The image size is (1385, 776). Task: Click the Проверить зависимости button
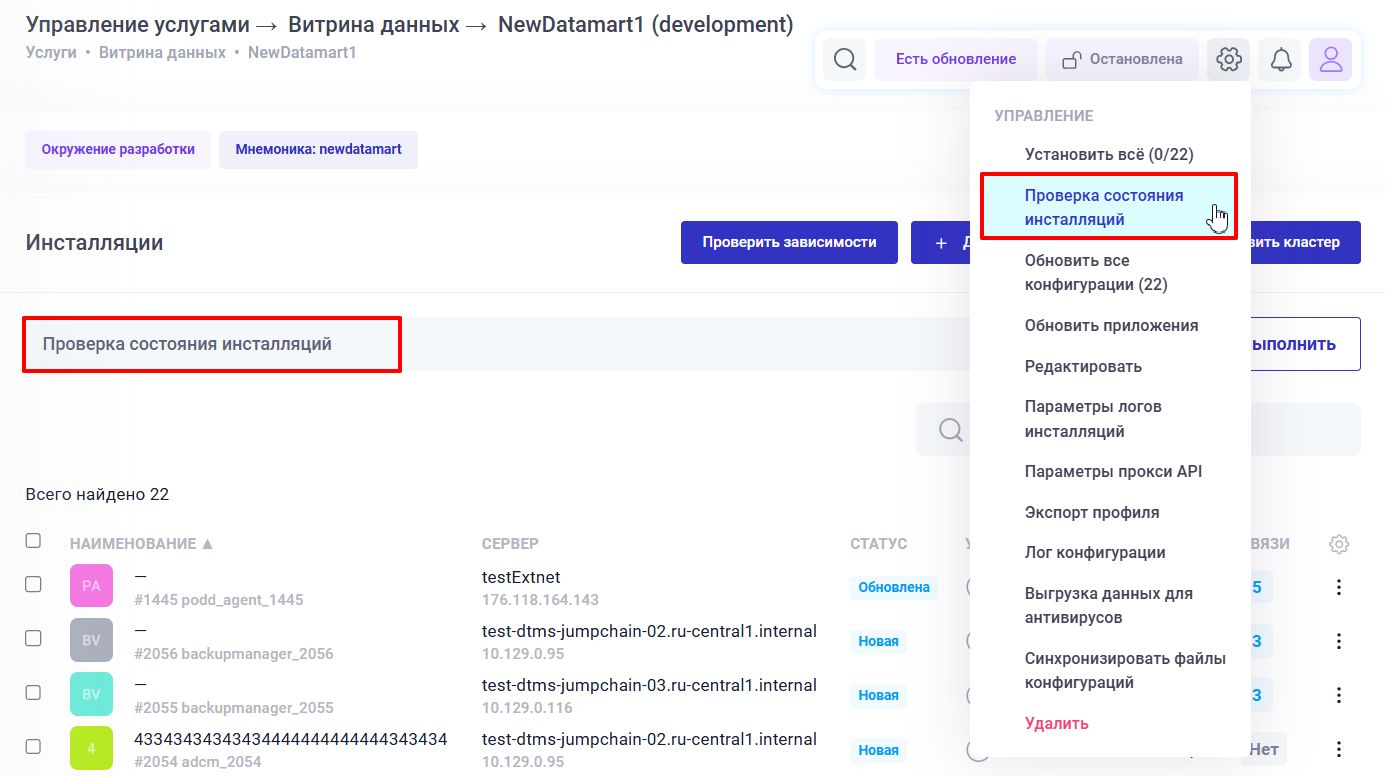[788, 242]
